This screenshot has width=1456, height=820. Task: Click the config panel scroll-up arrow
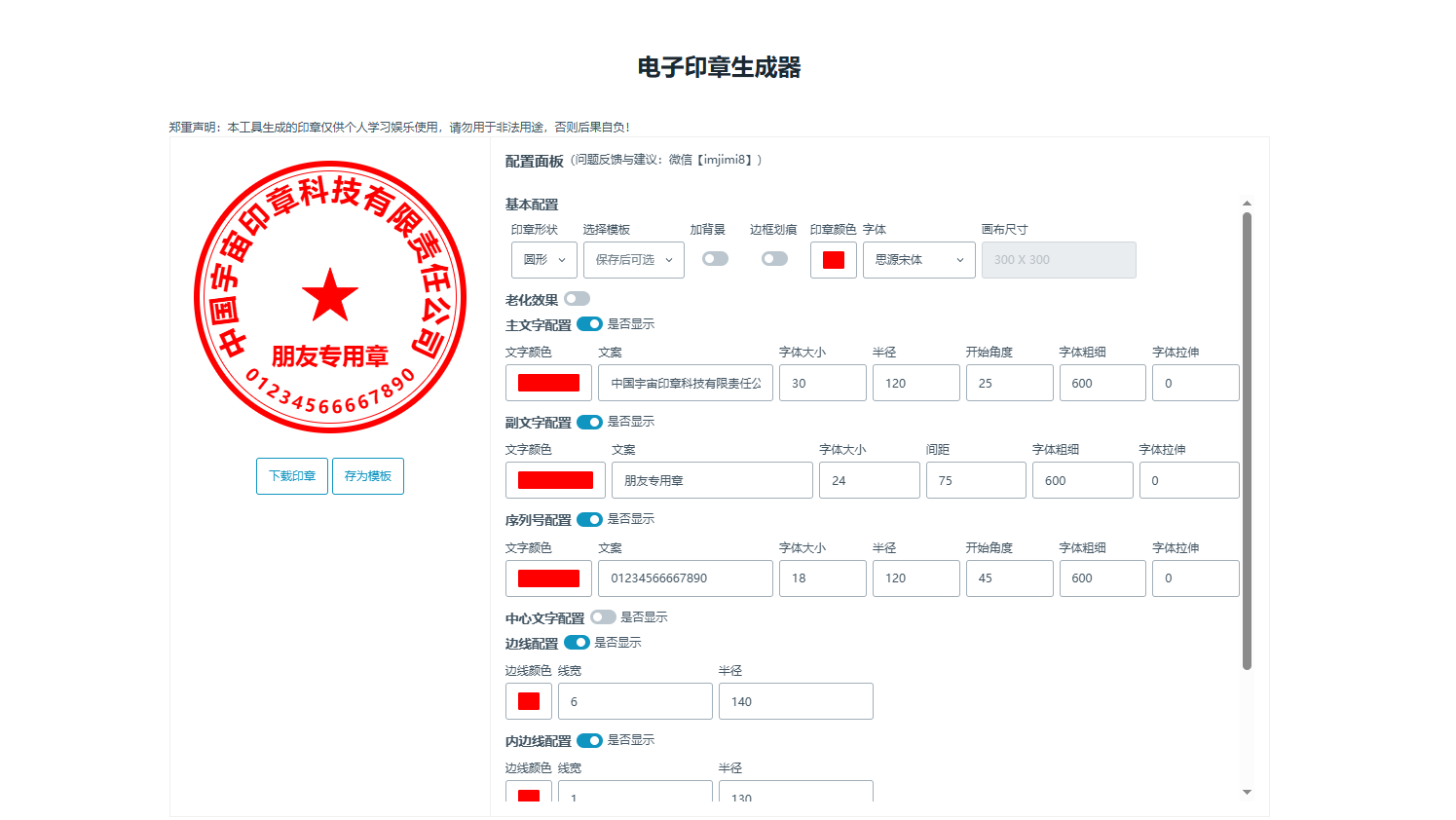point(1247,204)
